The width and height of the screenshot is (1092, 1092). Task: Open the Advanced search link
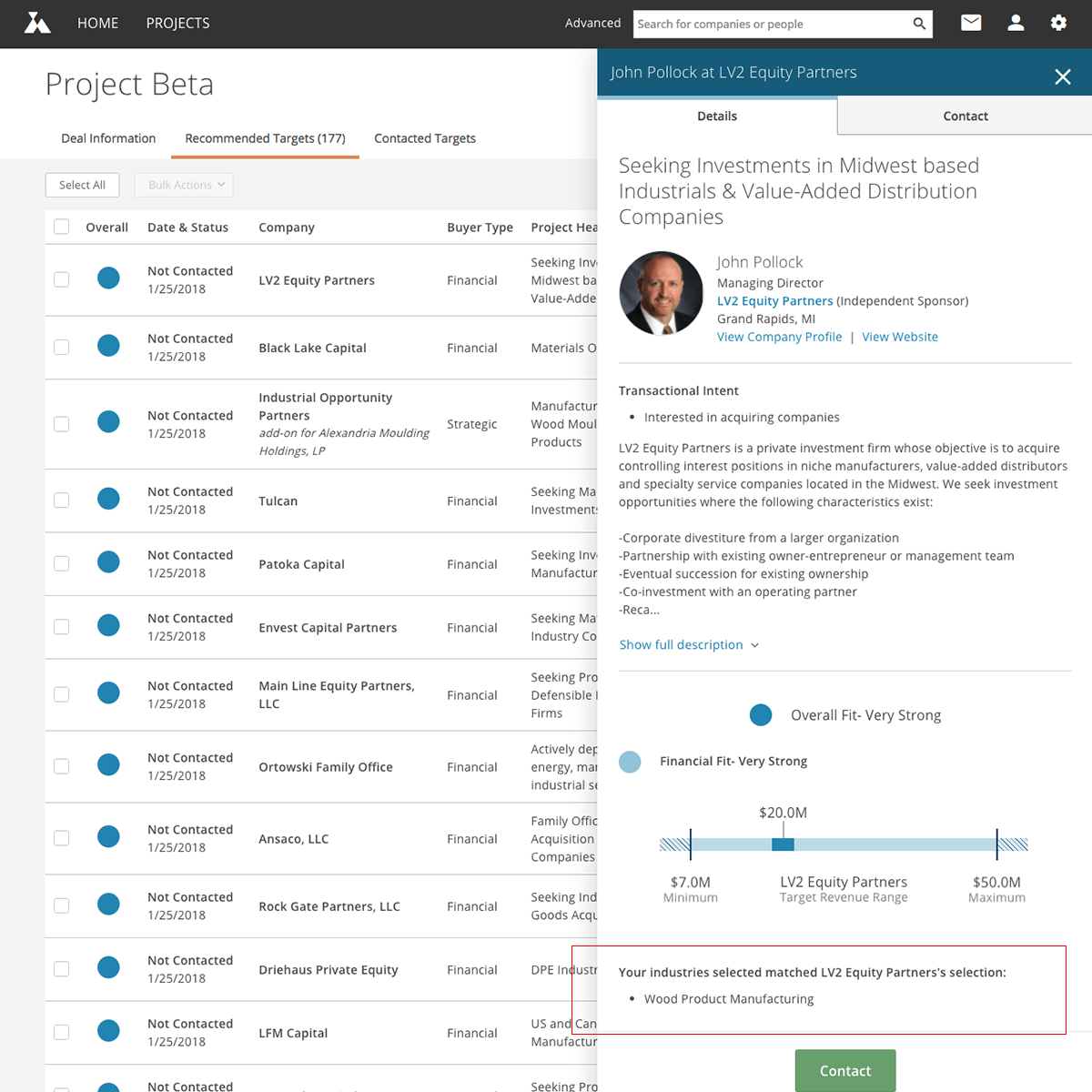[x=592, y=23]
